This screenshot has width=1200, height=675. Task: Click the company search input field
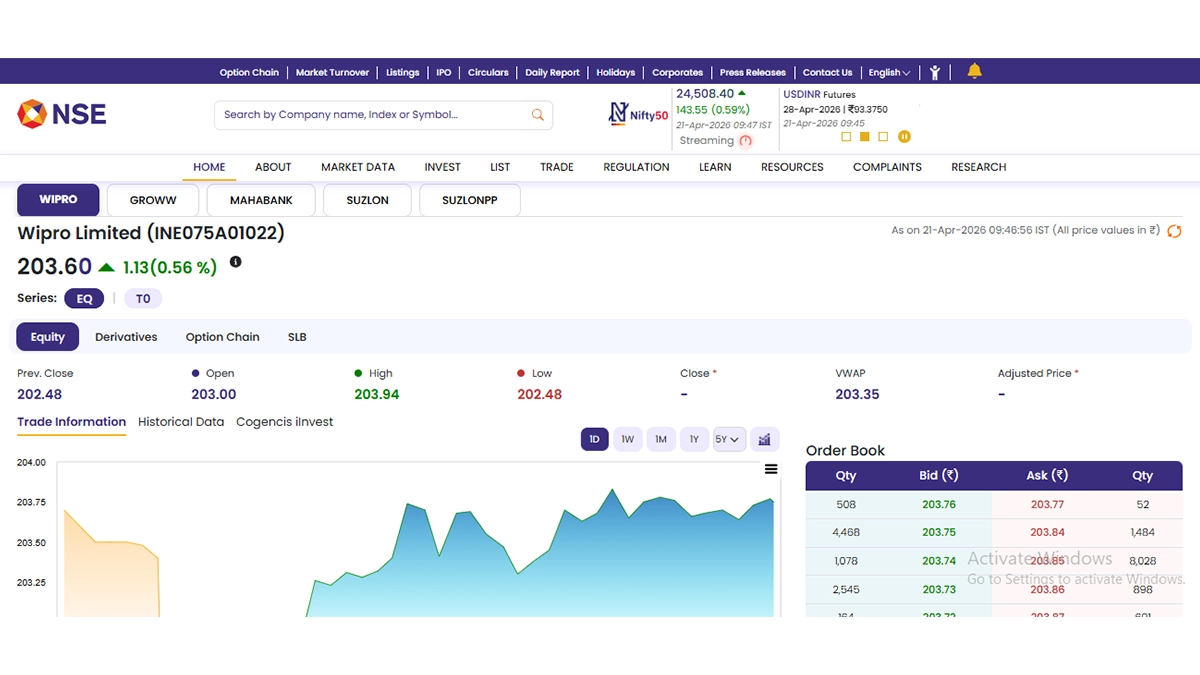tap(370, 115)
